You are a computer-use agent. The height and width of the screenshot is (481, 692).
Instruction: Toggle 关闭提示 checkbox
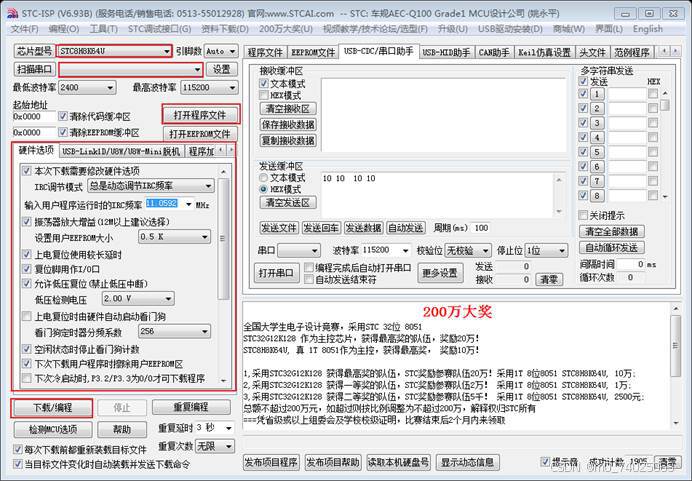pyautogui.click(x=583, y=215)
